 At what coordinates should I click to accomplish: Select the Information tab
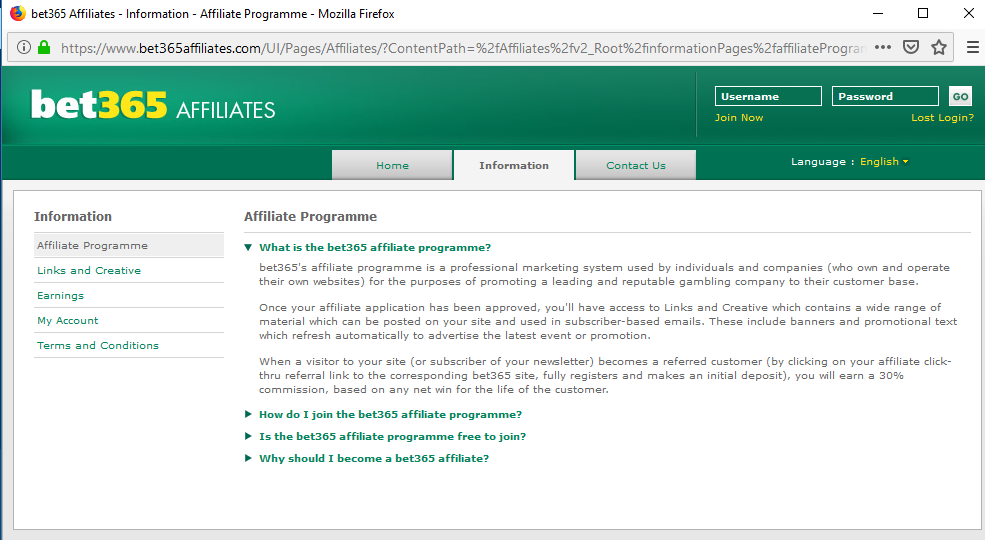click(x=514, y=165)
